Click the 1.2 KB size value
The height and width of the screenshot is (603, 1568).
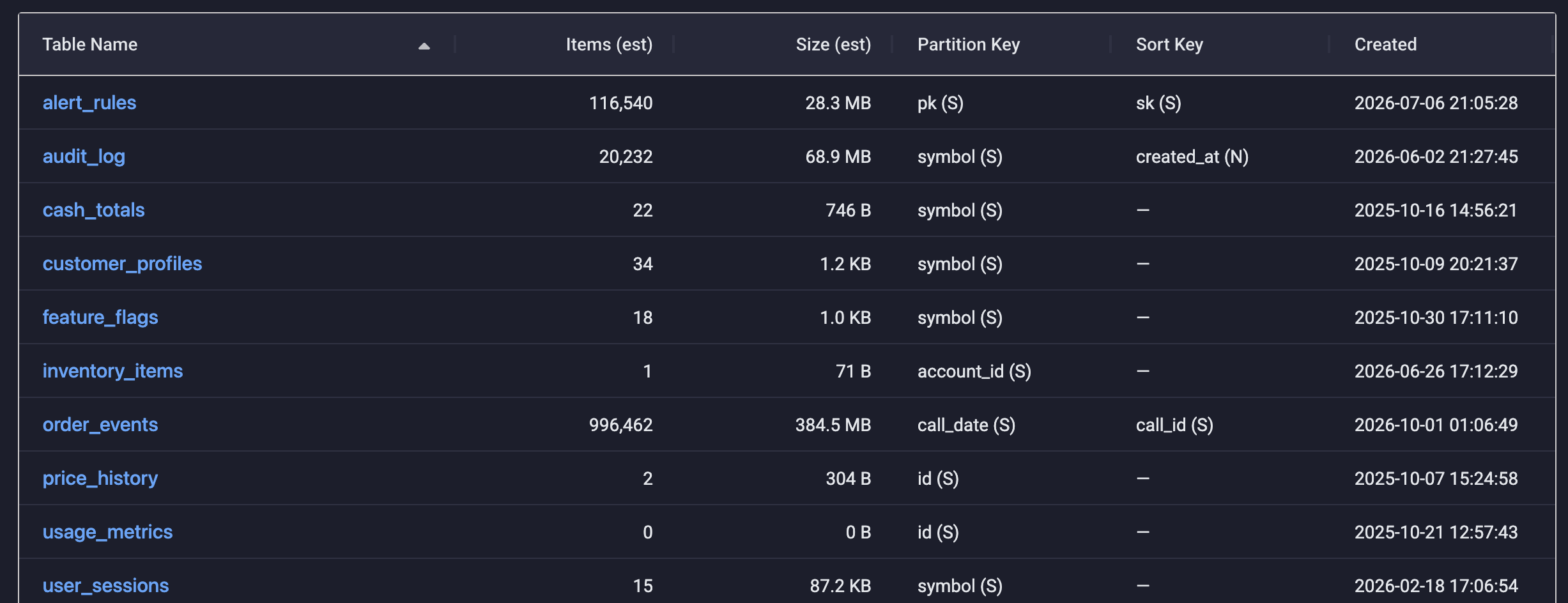845,264
